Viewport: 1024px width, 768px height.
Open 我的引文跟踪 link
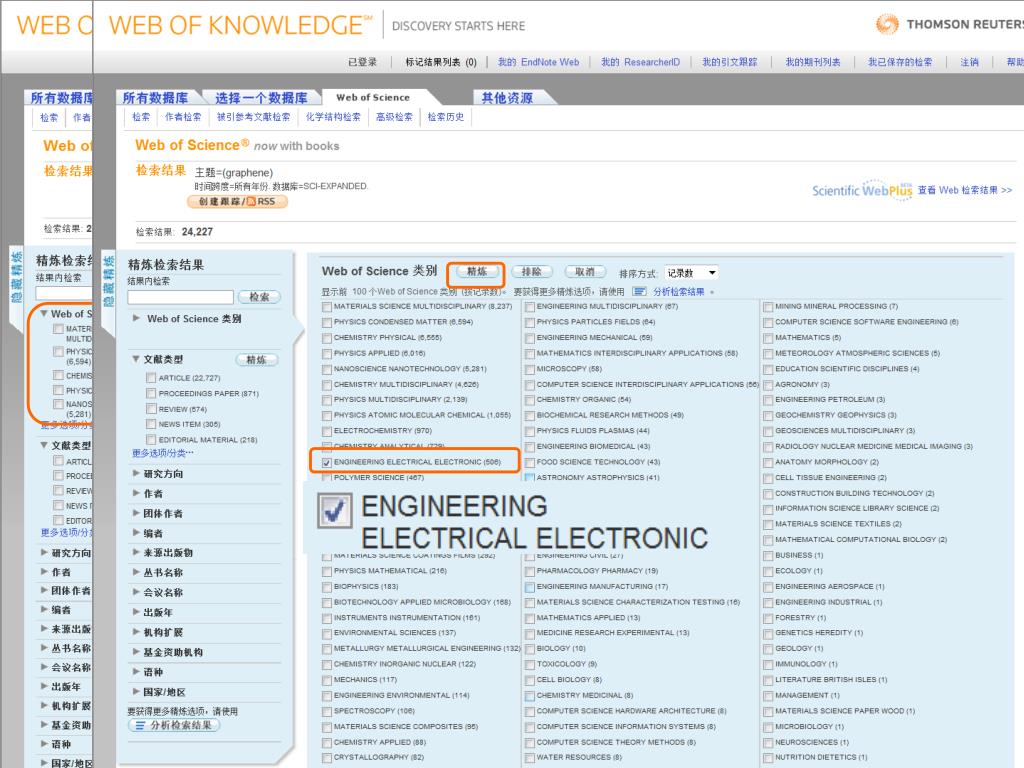729,62
